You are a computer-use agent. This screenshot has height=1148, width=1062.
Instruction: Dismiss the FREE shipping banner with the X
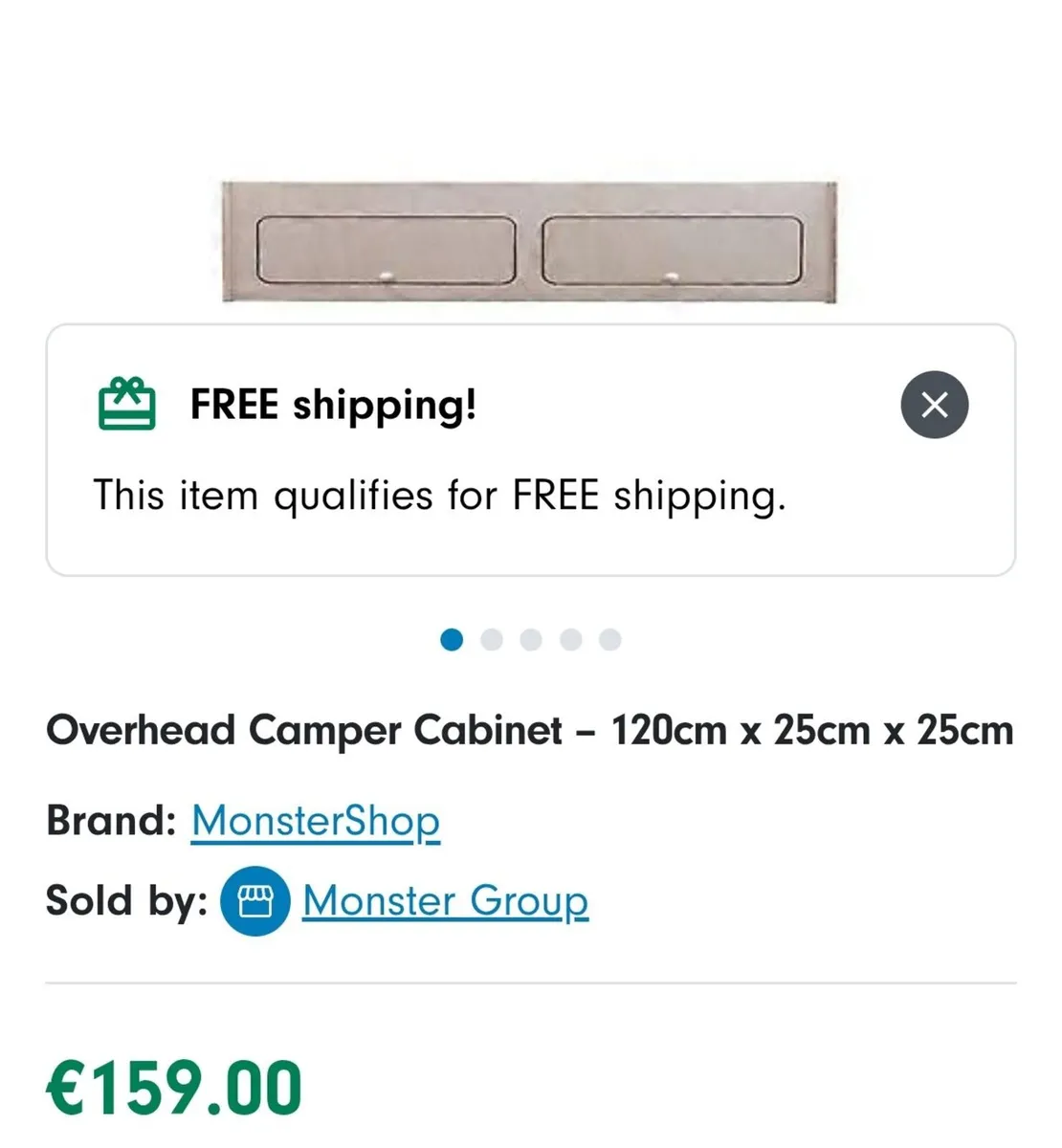[x=935, y=405]
